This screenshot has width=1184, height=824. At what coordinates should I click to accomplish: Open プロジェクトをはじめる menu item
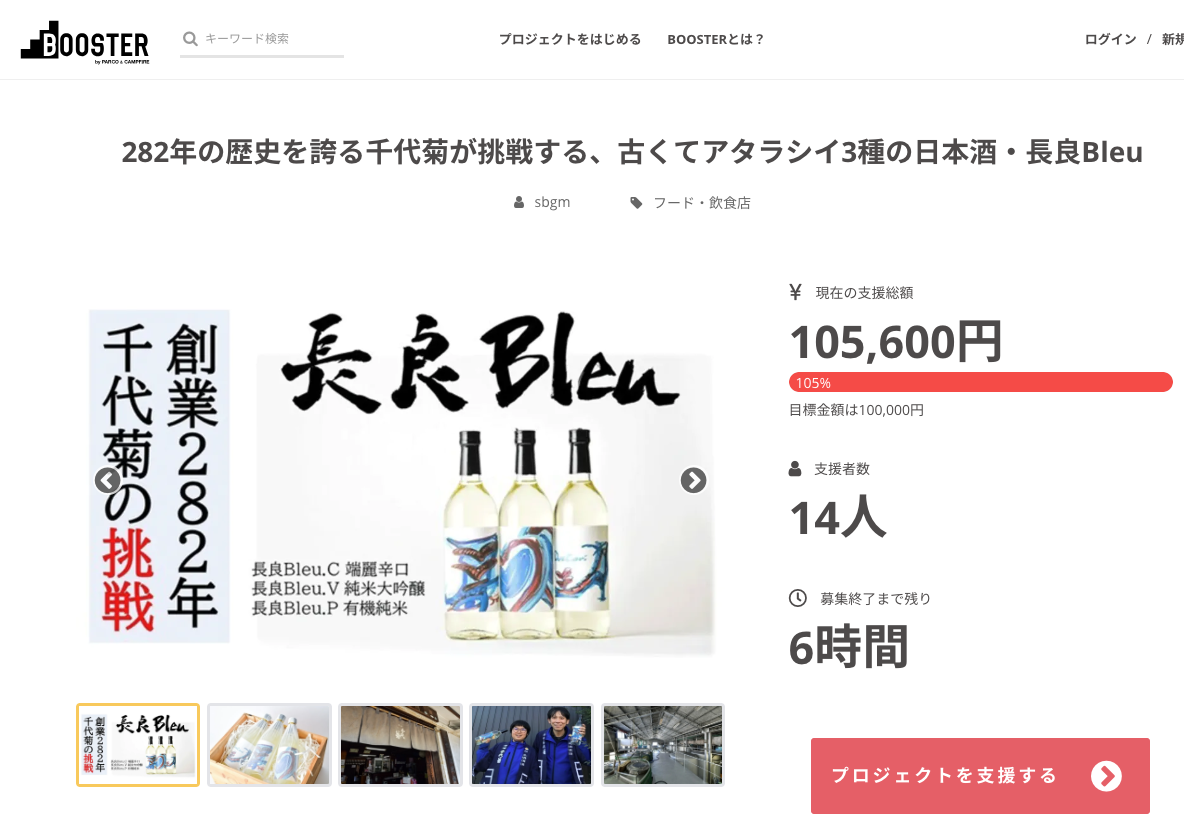569,39
